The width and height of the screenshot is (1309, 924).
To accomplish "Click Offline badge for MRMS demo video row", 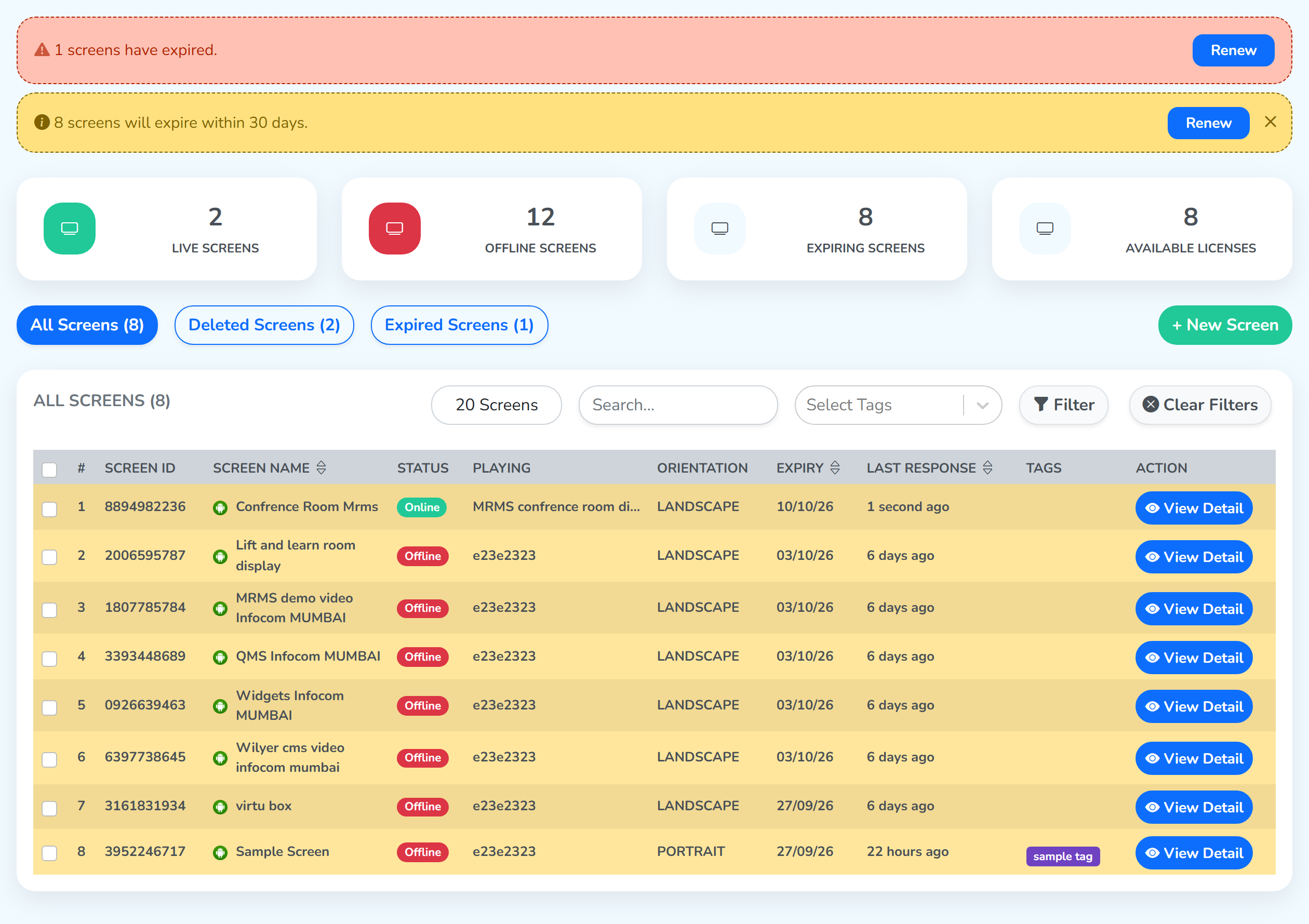I will (x=422, y=608).
